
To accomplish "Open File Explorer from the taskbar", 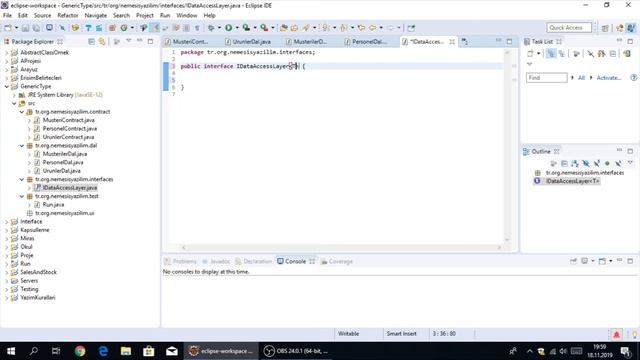I will point(126,351).
